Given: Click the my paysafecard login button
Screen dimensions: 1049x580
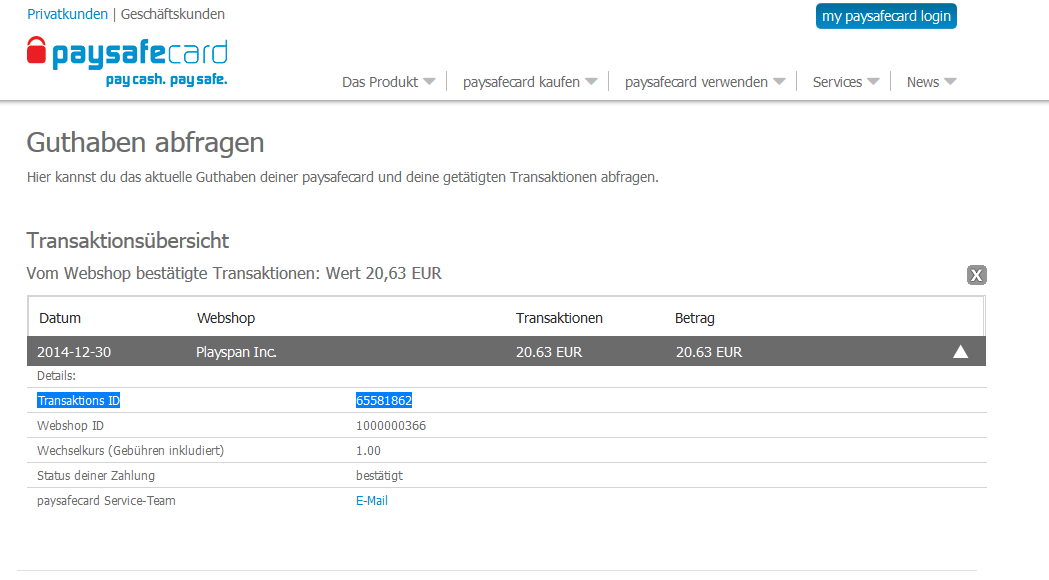Looking at the screenshot, I should point(886,16).
